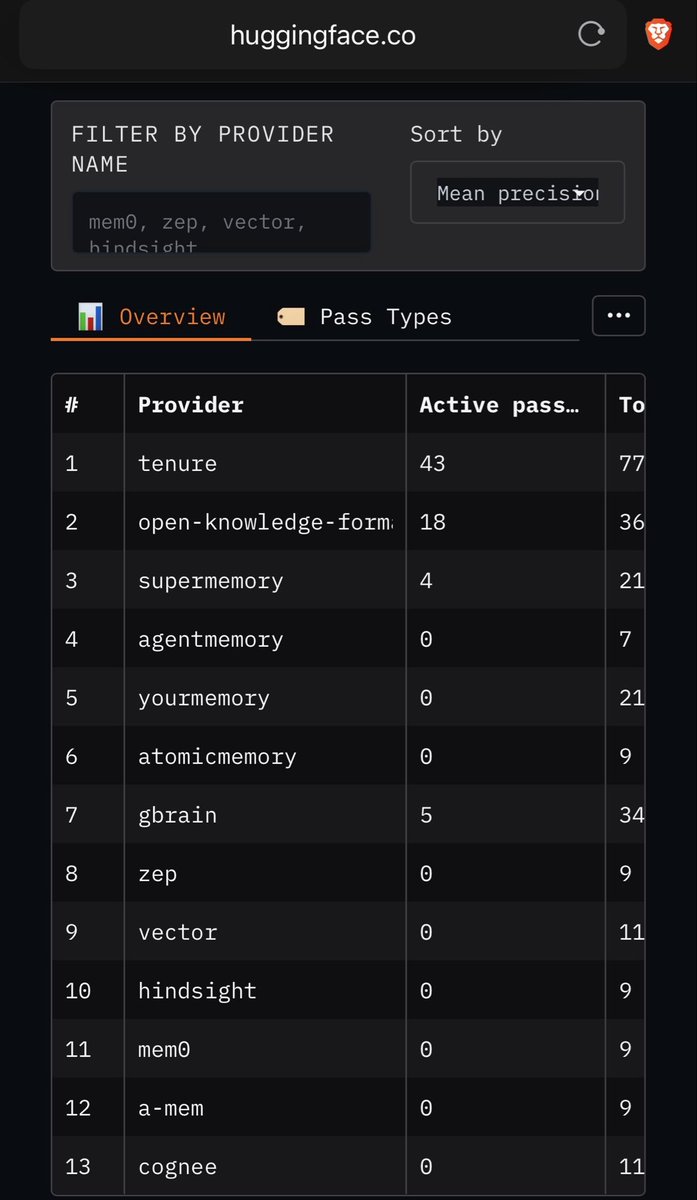This screenshot has width=697, height=1200.
Task: Click rank number 13 in the table
Action: [77, 1166]
